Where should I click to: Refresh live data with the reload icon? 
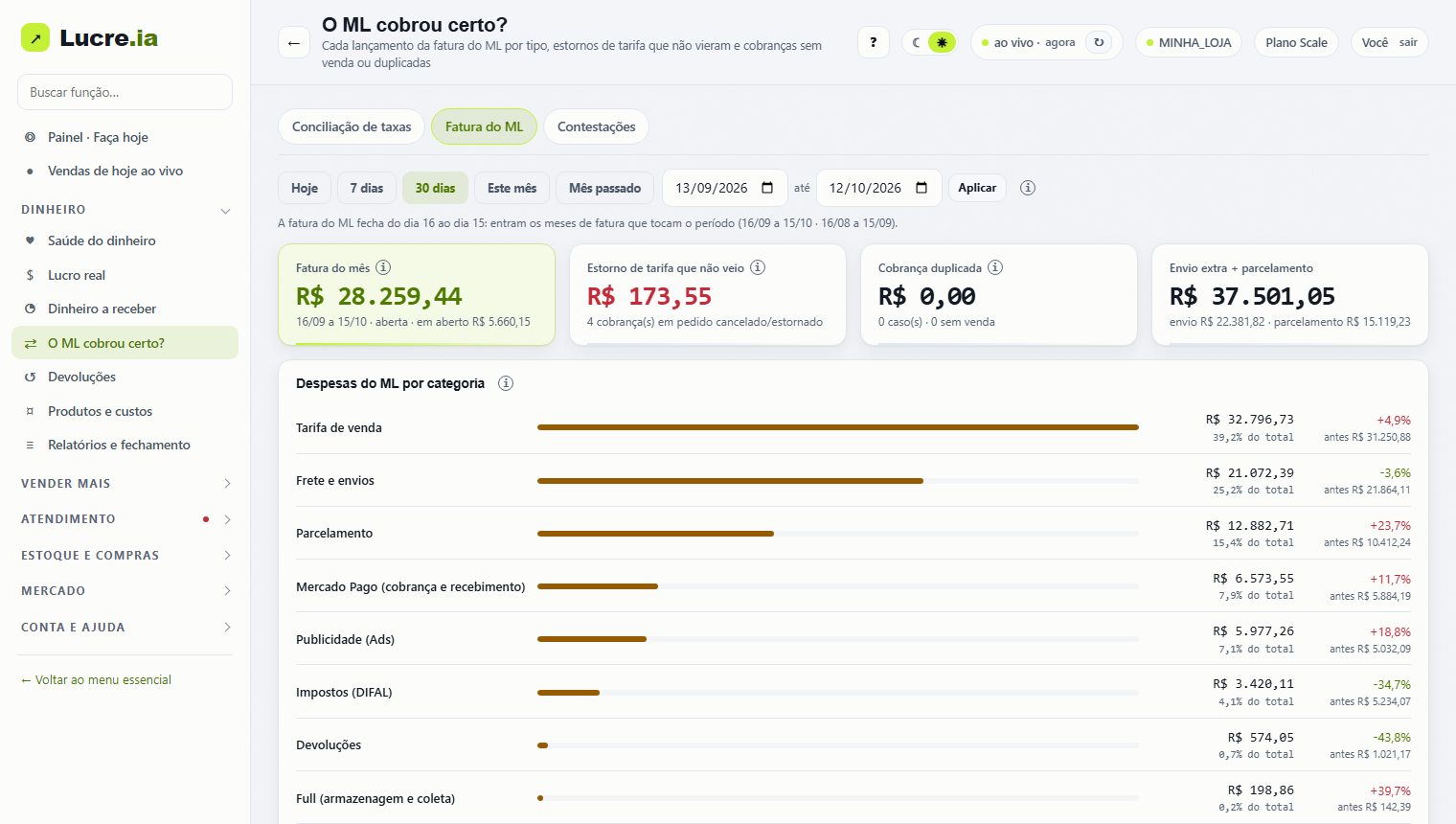click(x=1099, y=42)
